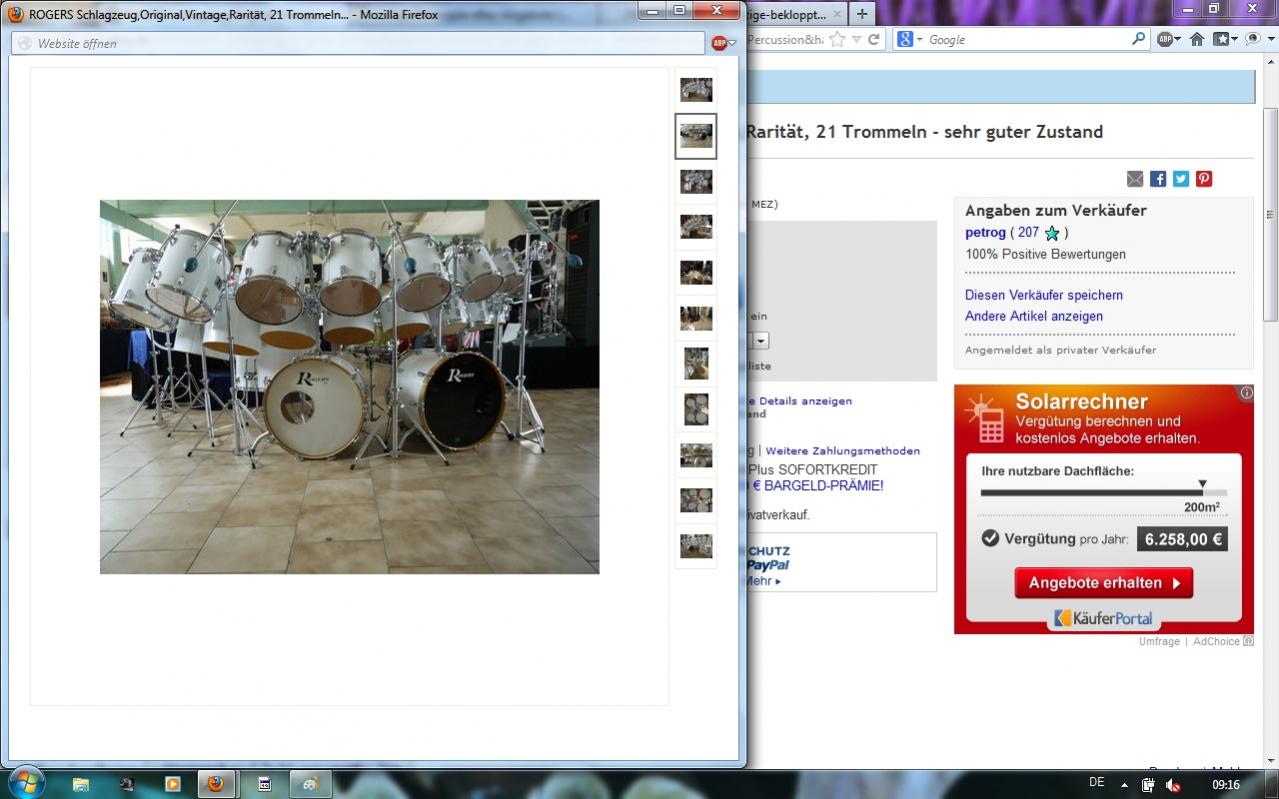Click the large drum kit photo in the popup
1279x799 pixels.
(349, 386)
